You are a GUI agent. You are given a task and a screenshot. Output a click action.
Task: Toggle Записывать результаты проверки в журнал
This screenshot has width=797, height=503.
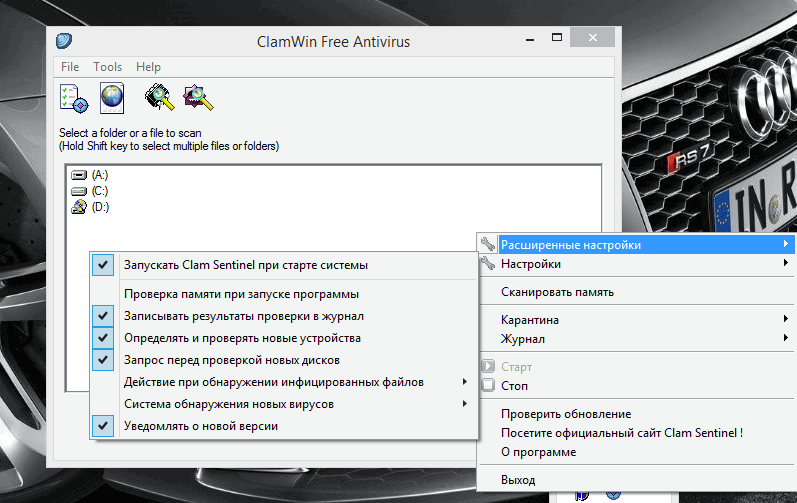pyautogui.click(x=284, y=316)
